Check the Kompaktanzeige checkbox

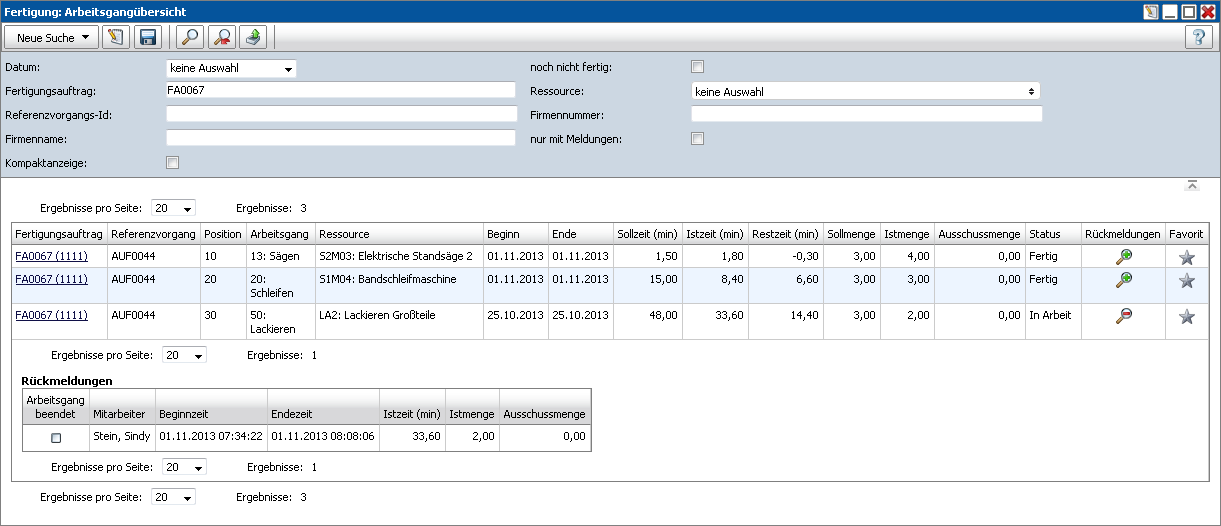tap(173, 163)
